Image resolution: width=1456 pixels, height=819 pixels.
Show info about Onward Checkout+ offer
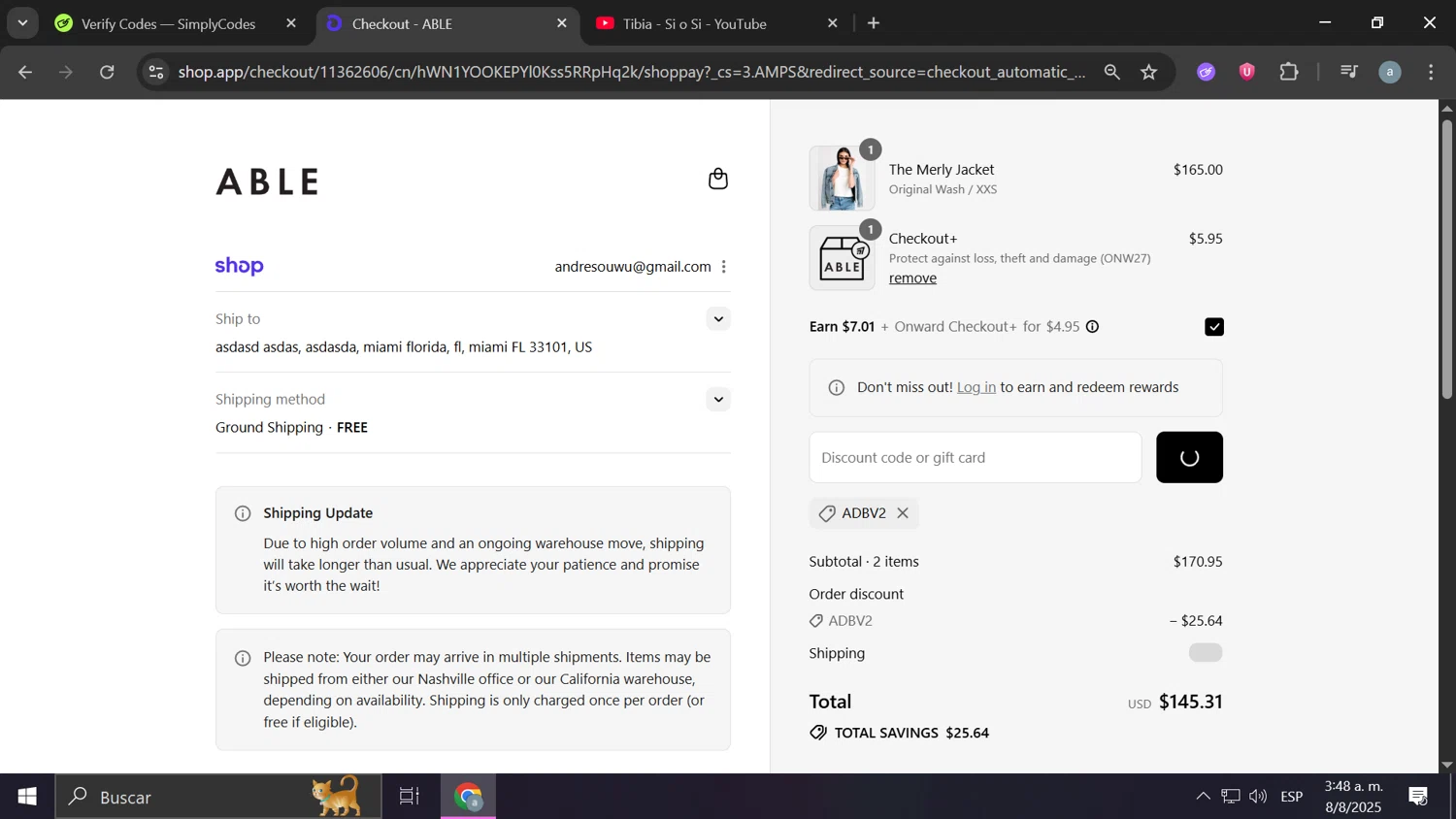click(x=1092, y=327)
